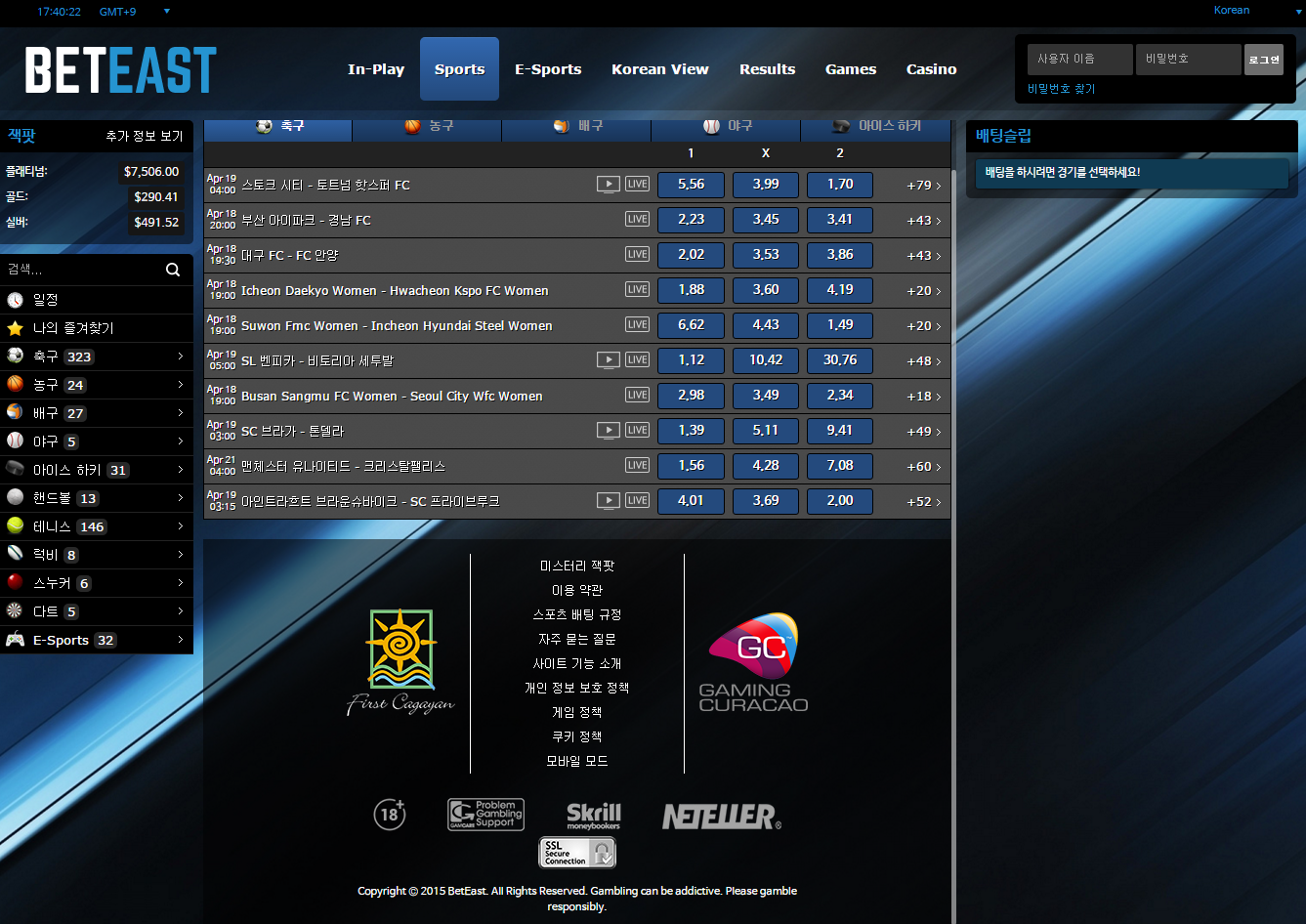Select the 축구 soccer ball sidebar icon
This screenshot has width=1306, height=924.
coord(15,357)
